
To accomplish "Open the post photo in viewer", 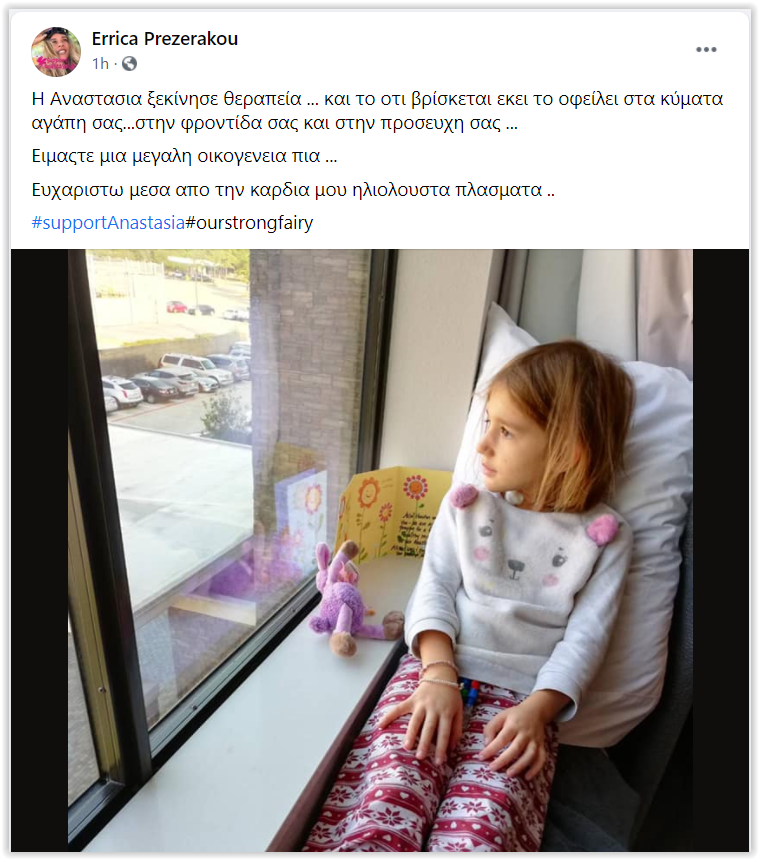I will click(380, 550).
